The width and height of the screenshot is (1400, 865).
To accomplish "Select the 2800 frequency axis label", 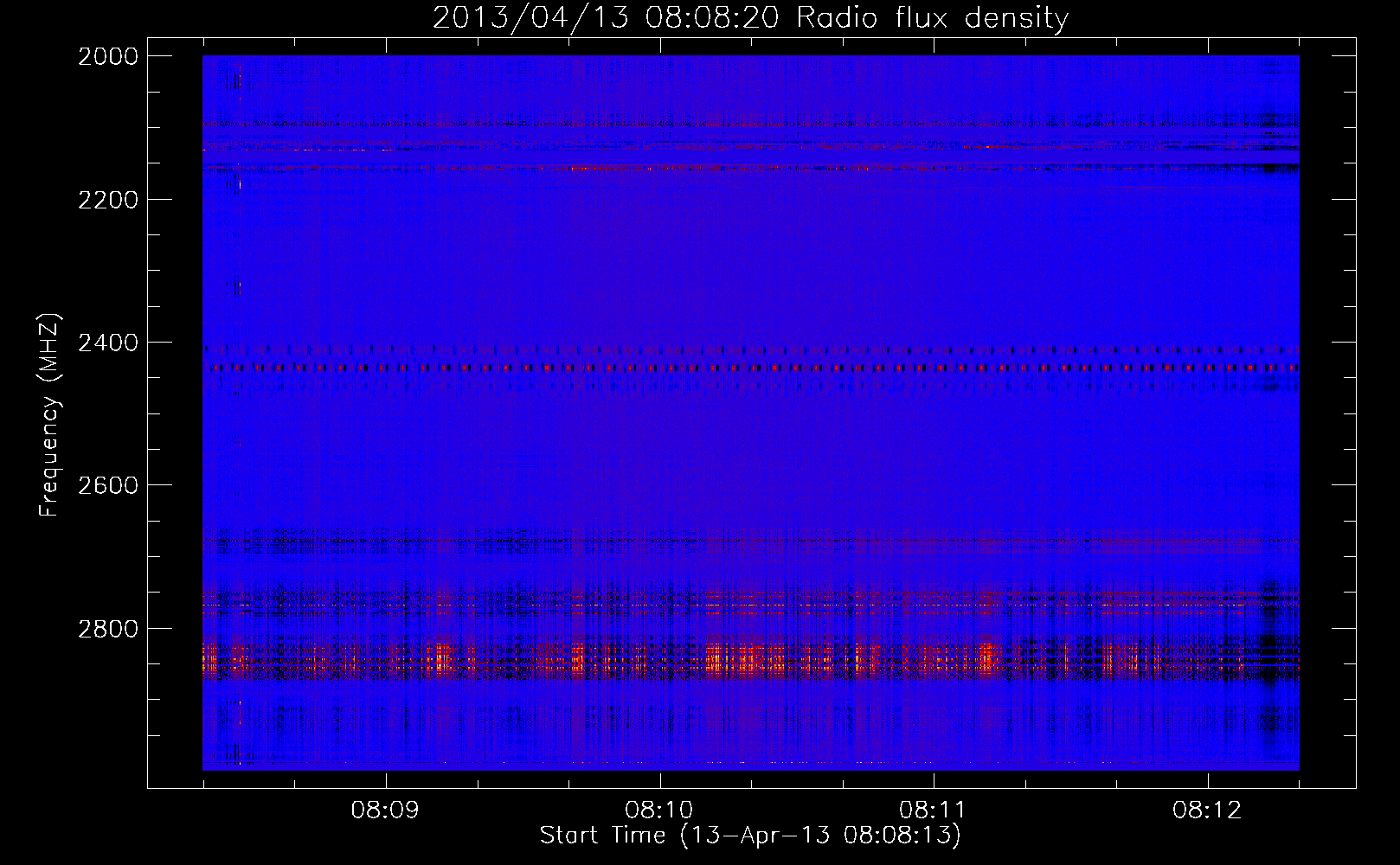I will 108,628.
